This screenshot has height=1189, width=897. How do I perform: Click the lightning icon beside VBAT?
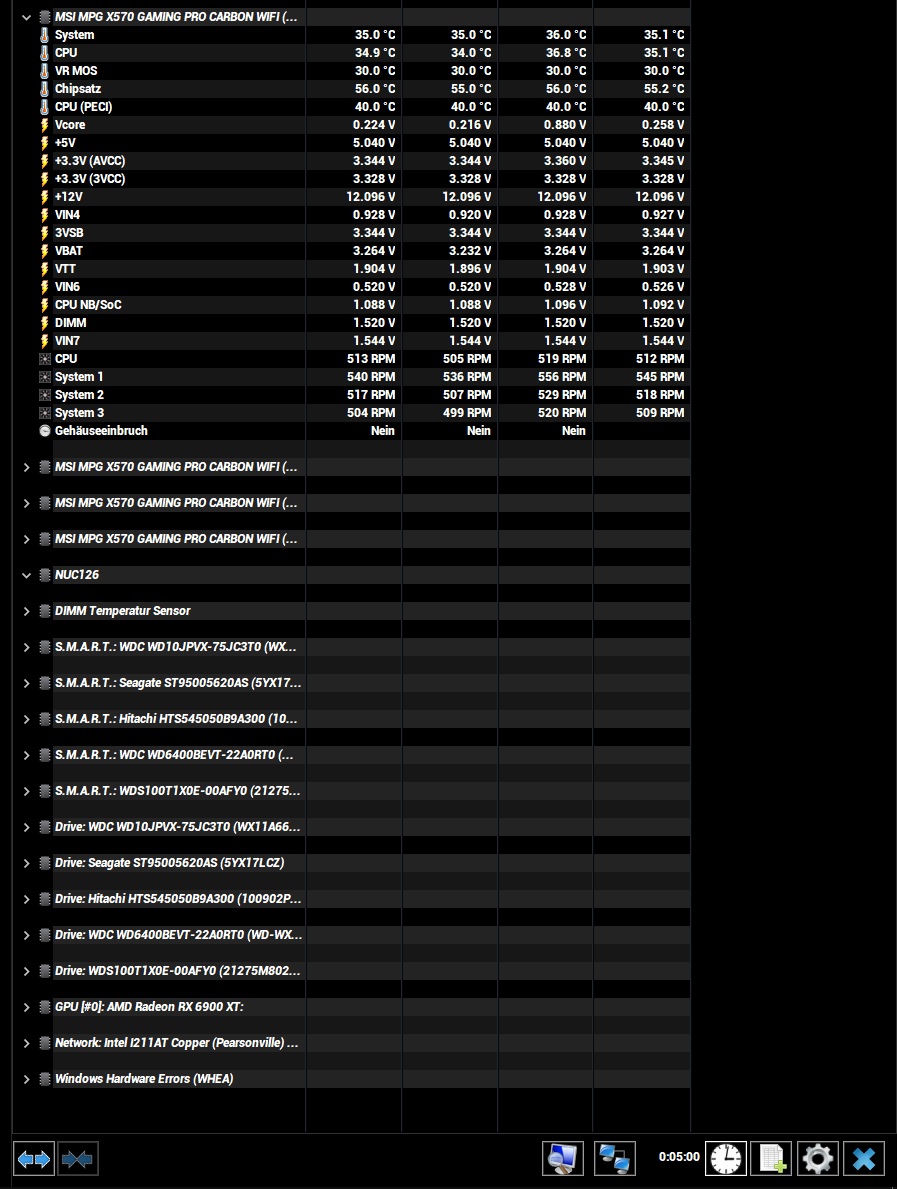45,251
